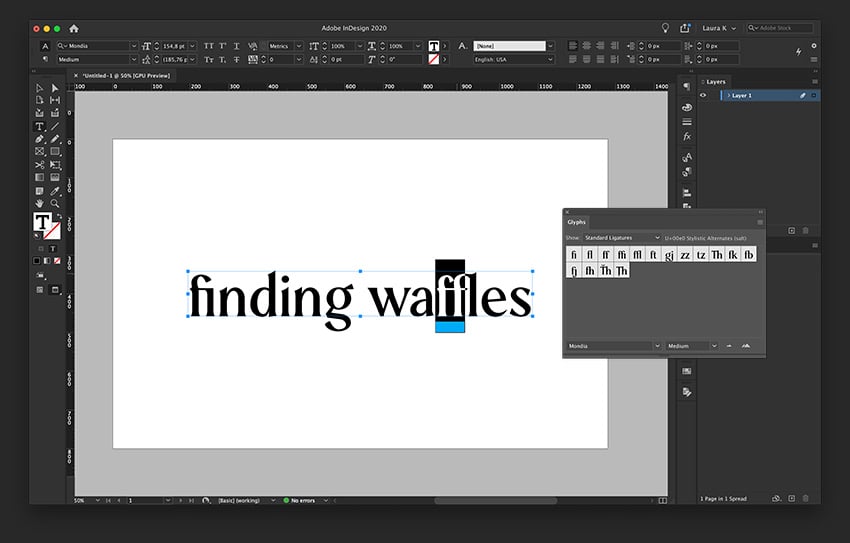Insert the Th ligature glyph
Image resolution: width=850 pixels, height=543 pixels.
pyautogui.click(x=717, y=255)
